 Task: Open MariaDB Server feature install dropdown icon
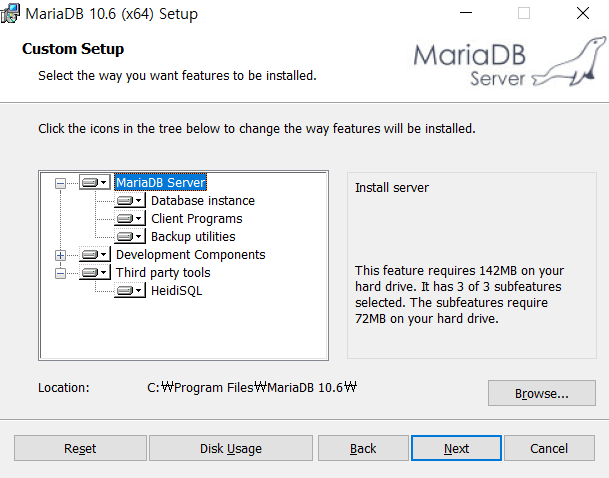tap(94, 182)
